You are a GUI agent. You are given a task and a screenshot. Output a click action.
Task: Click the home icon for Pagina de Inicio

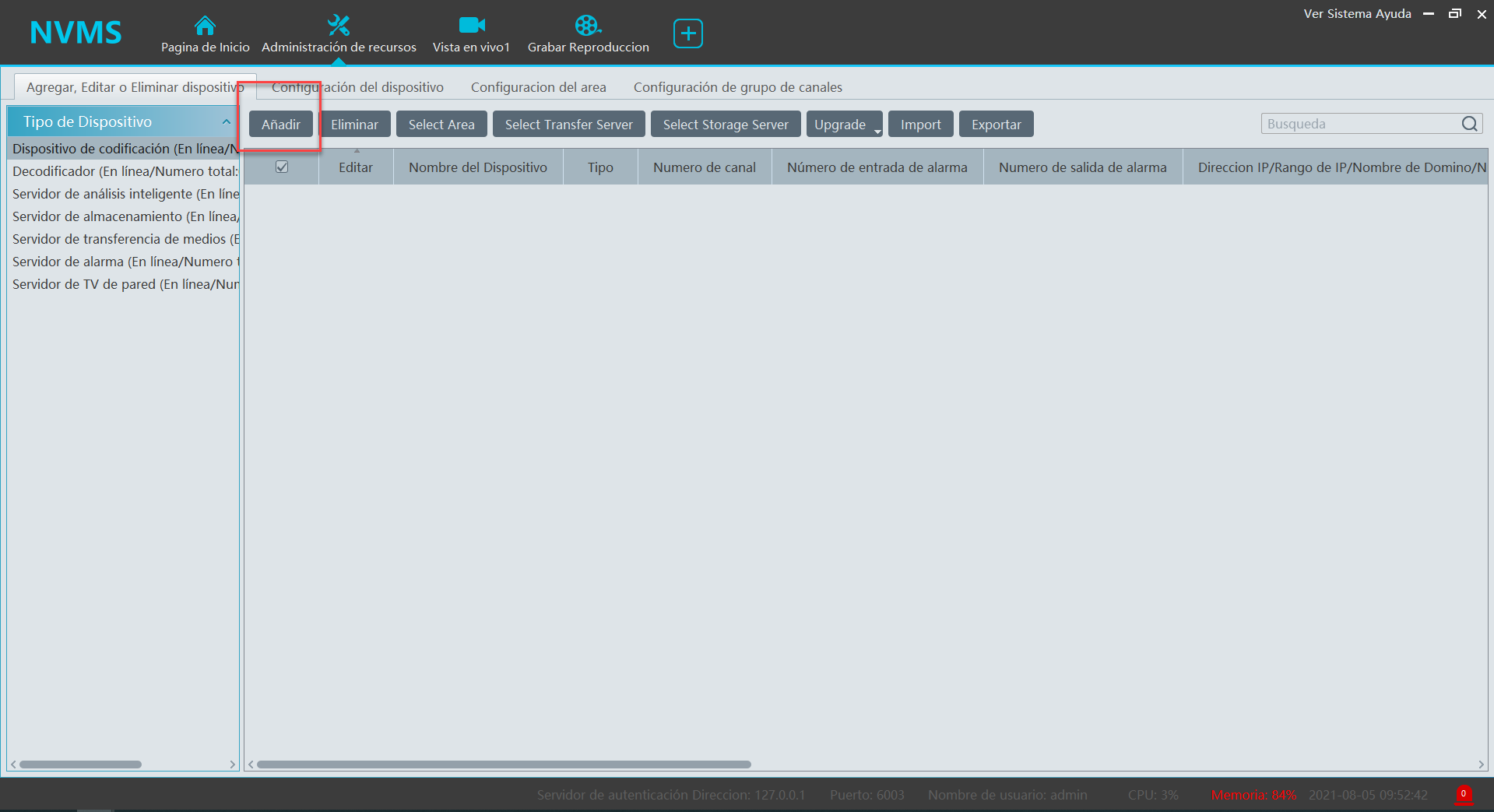pyautogui.click(x=205, y=26)
